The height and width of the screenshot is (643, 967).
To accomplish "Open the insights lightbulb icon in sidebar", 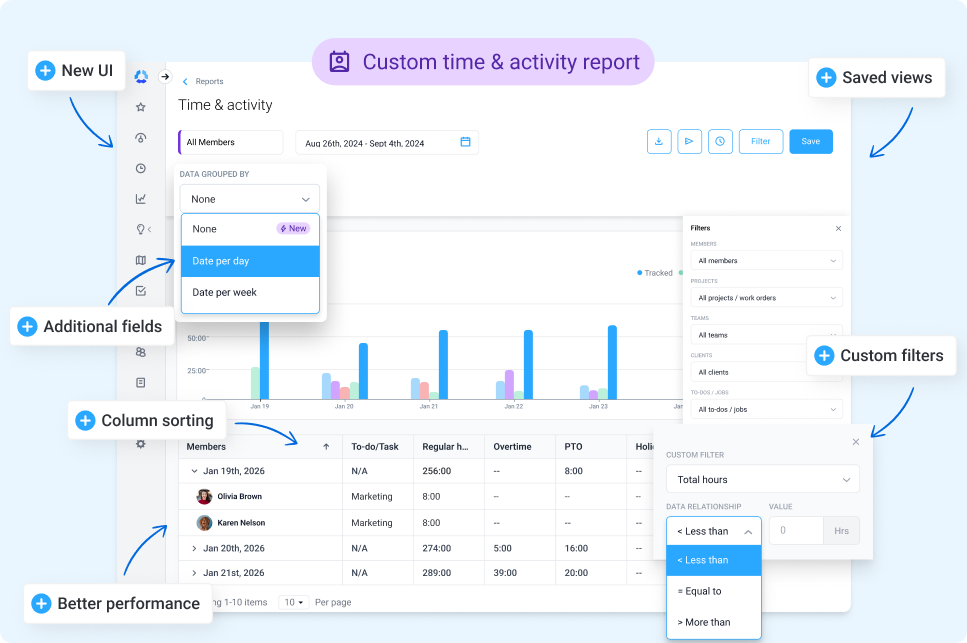I will click(x=139, y=229).
